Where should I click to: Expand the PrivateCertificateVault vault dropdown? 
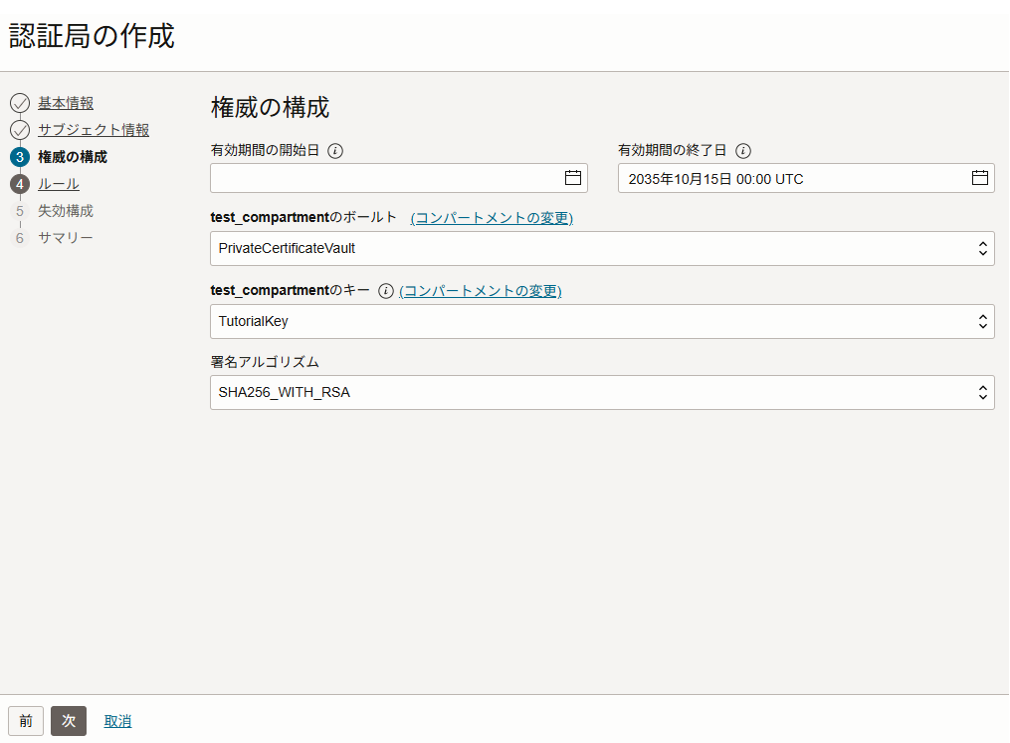[x=602, y=248]
